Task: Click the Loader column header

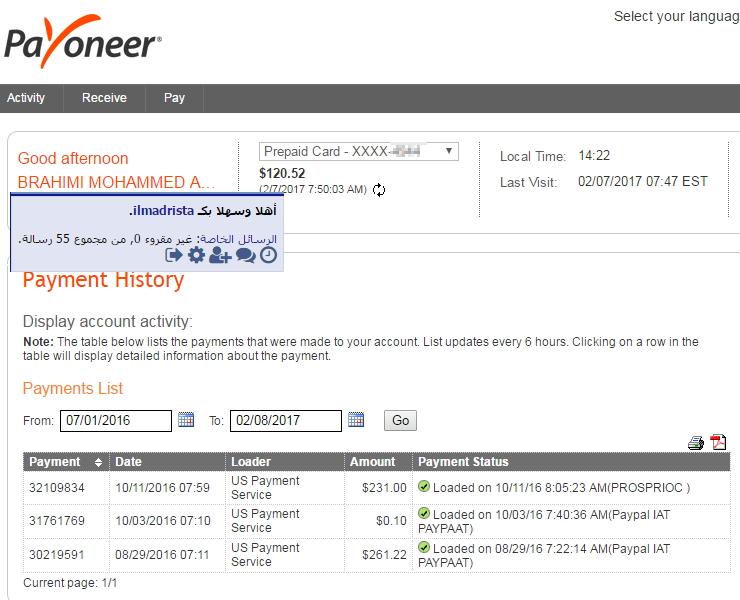Action: (x=251, y=462)
